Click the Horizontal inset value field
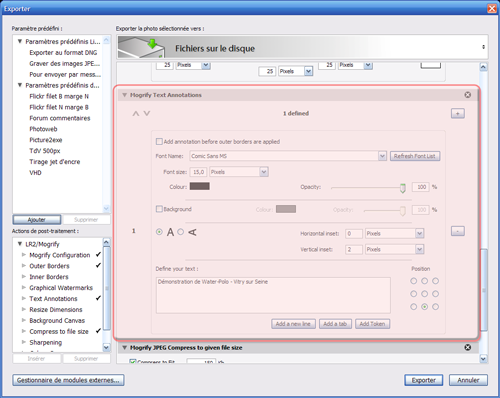 (x=354, y=234)
